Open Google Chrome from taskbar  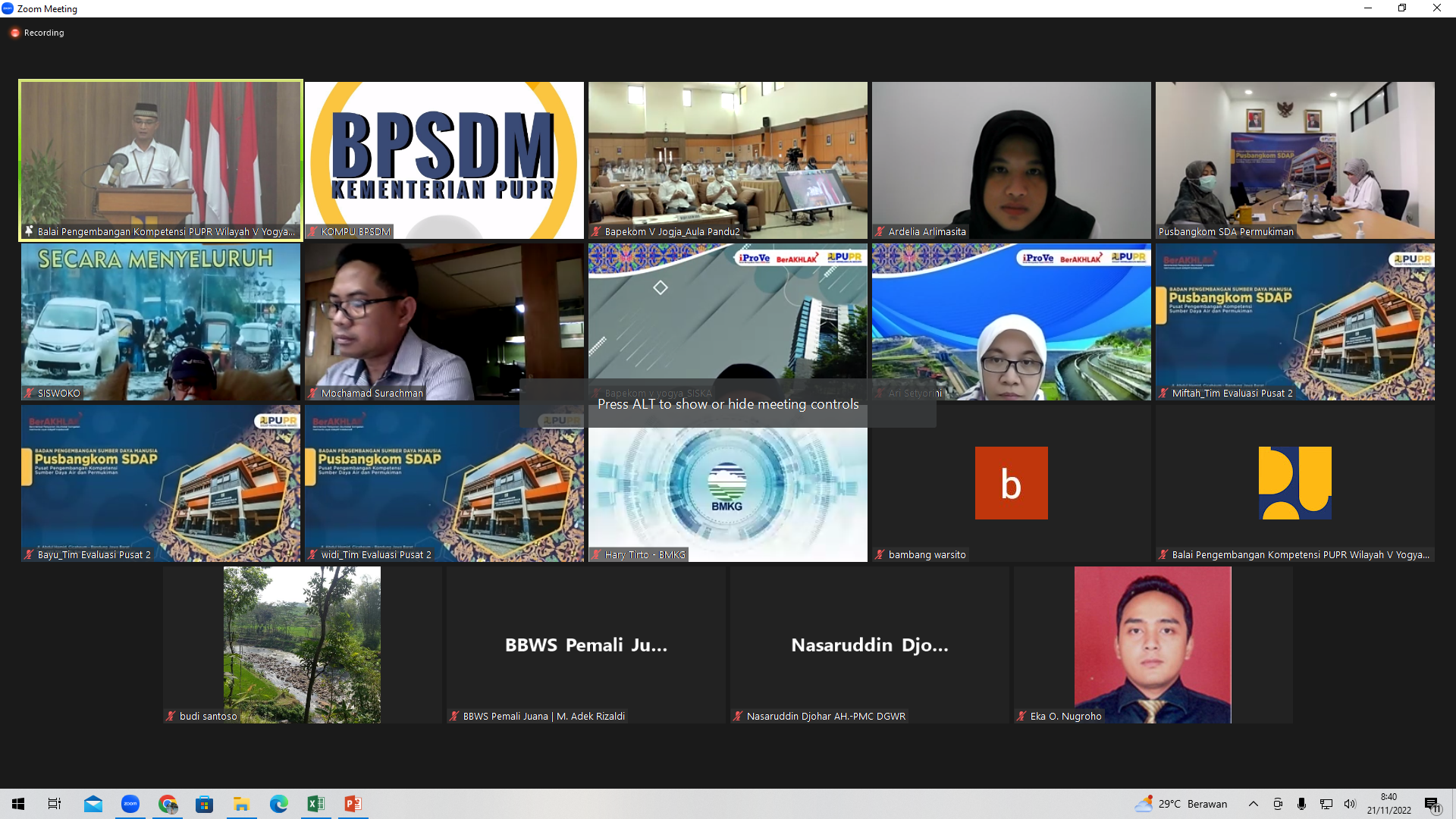coord(168,804)
